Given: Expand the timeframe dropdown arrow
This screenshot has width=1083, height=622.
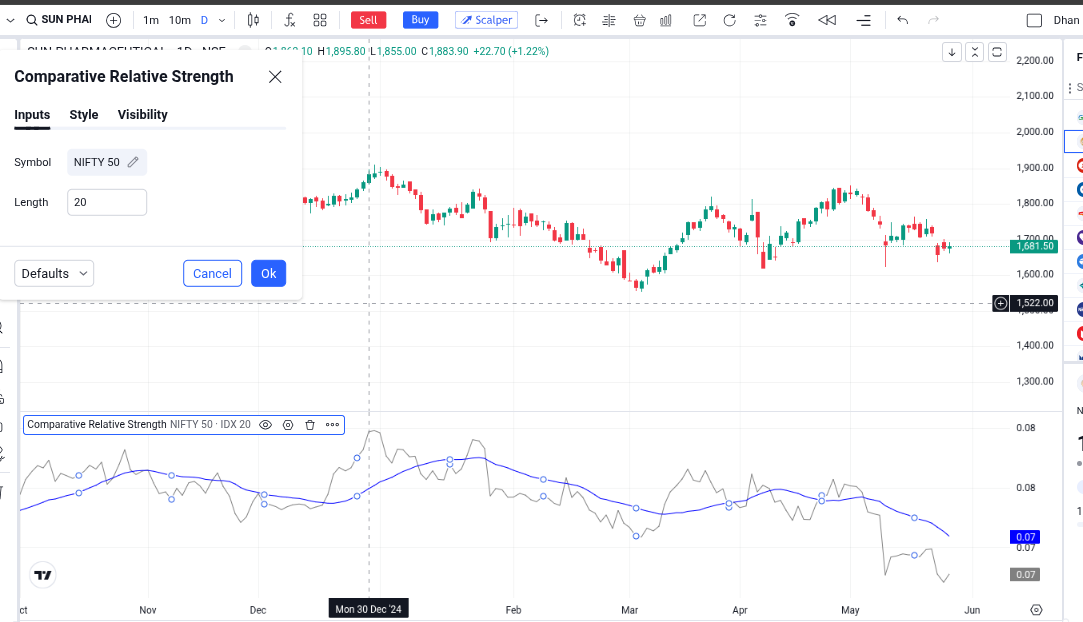Looking at the screenshot, I should pyautogui.click(x=222, y=21).
